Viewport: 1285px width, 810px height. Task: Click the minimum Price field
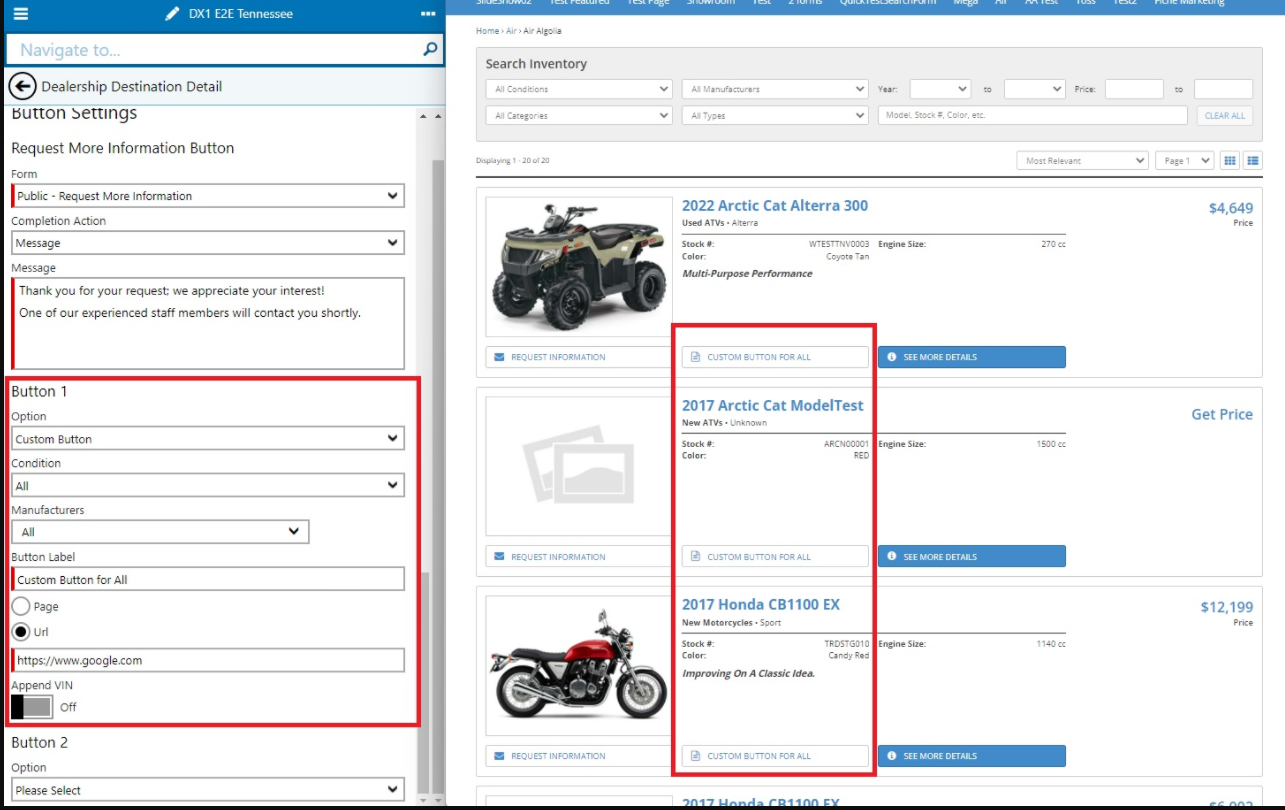click(1134, 89)
